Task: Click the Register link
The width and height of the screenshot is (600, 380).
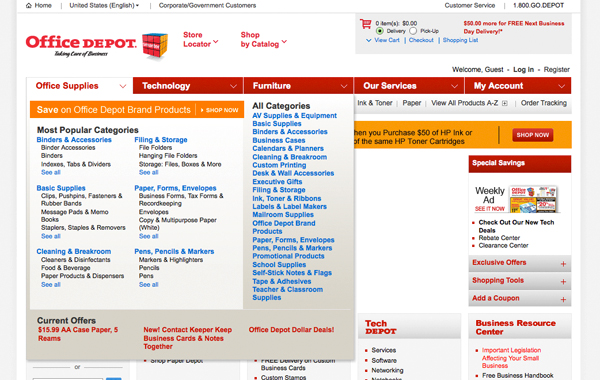Action: pos(556,70)
